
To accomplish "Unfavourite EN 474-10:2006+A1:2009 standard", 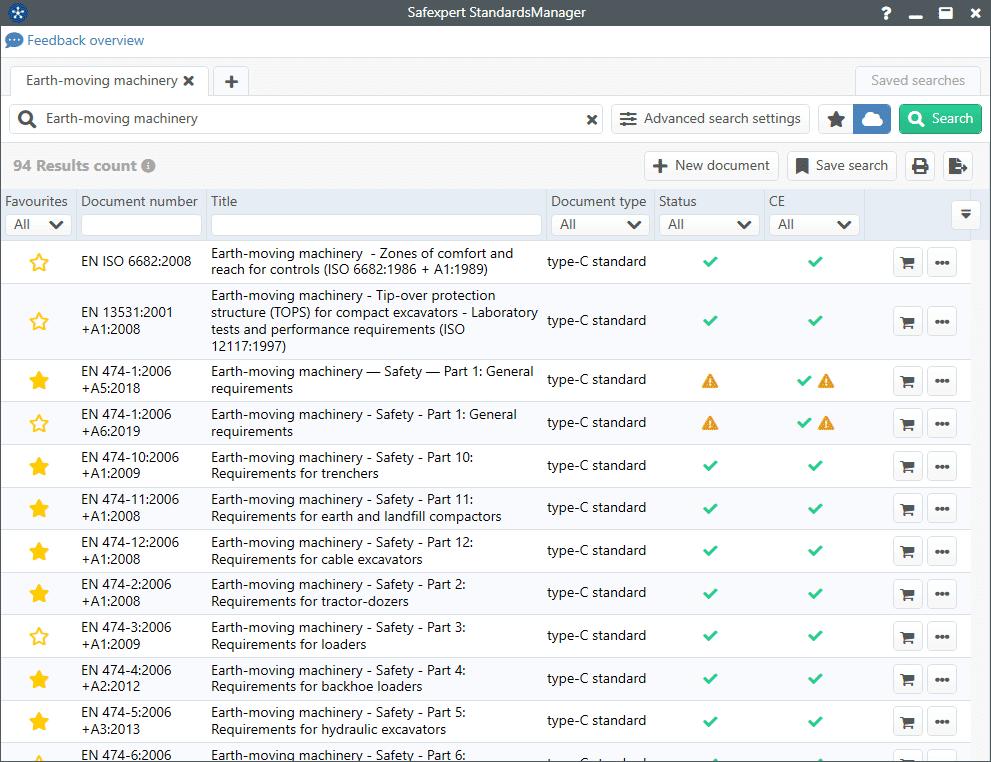I will 39,466.
